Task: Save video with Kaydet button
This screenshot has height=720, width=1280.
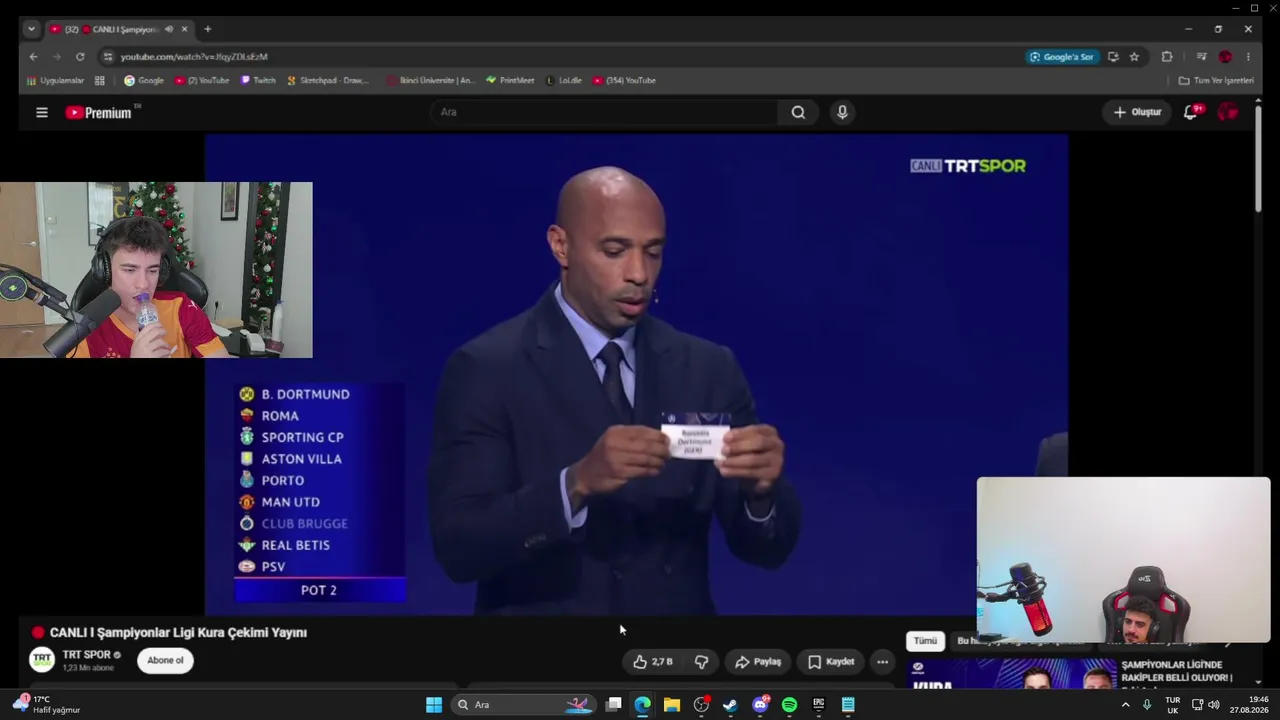Action: pyautogui.click(x=830, y=662)
